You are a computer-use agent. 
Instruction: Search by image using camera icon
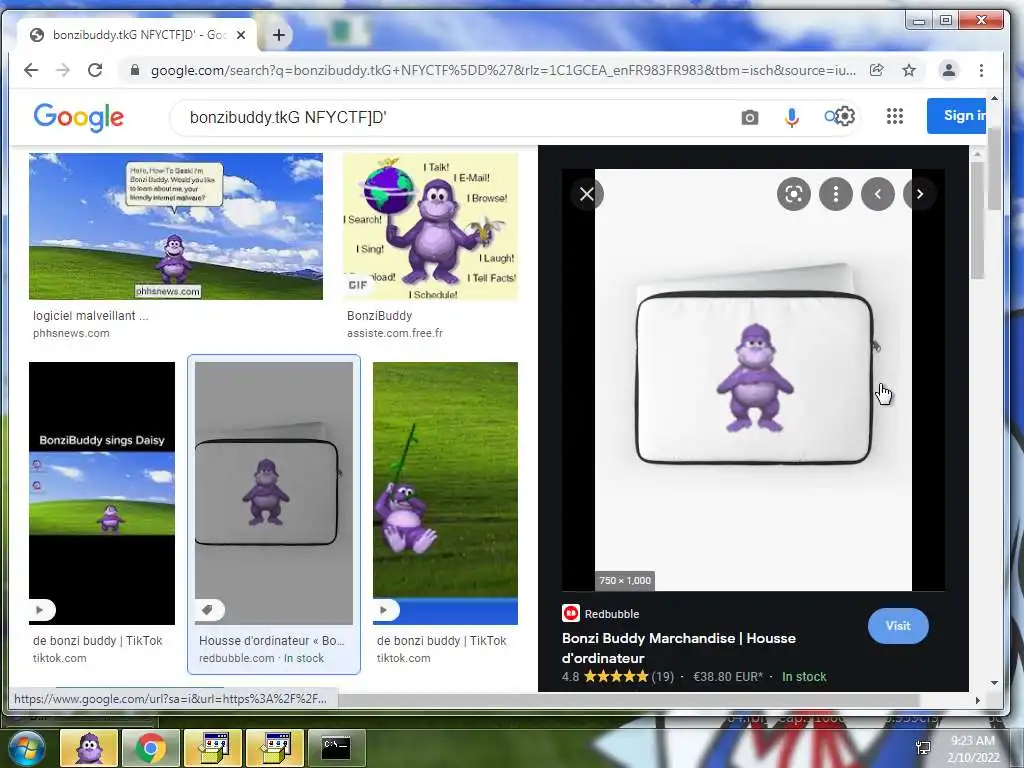click(750, 118)
